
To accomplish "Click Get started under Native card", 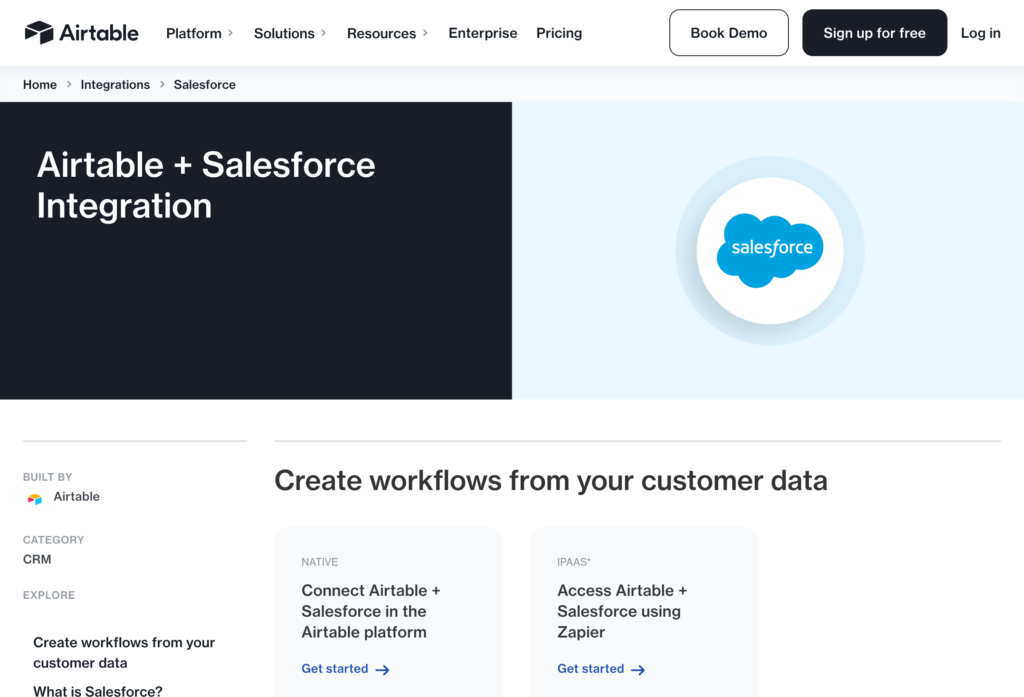I will pyautogui.click(x=335, y=669).
